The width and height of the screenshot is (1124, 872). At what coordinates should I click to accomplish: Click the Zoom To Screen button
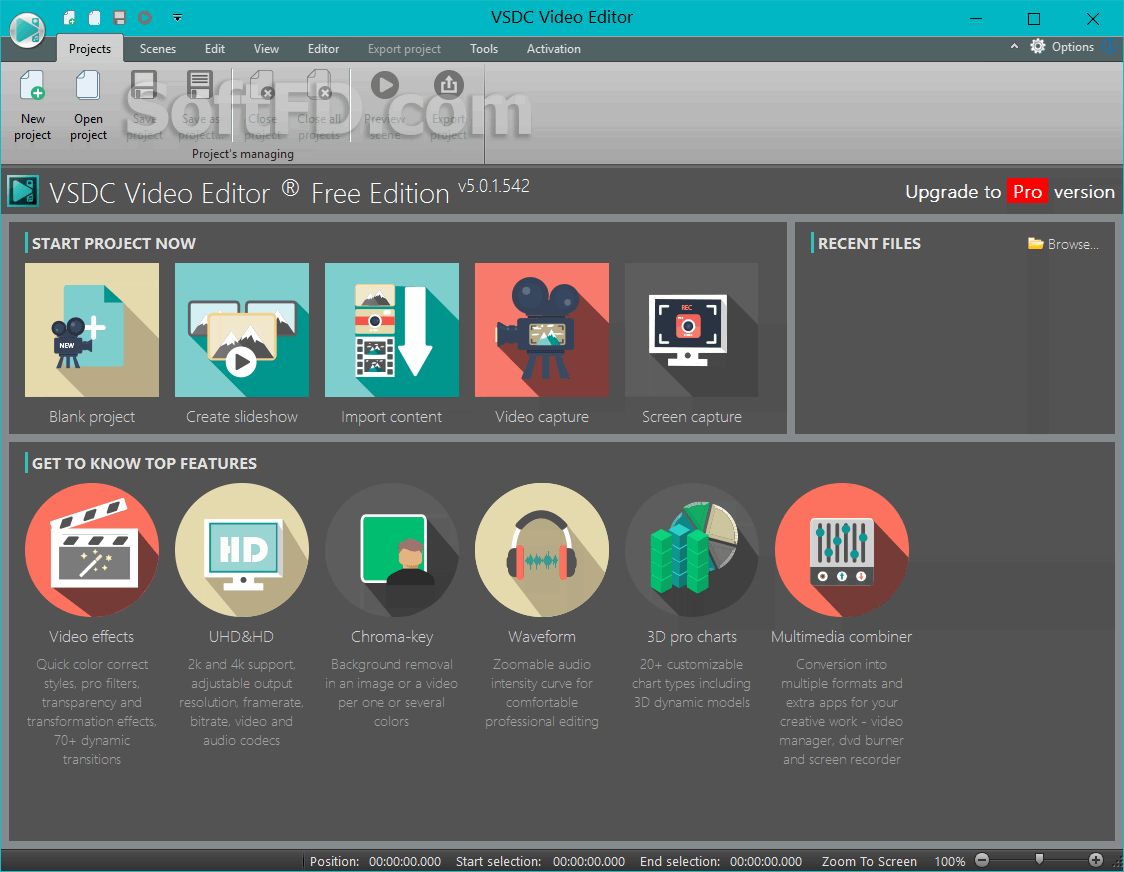click(x=869, y=861)
